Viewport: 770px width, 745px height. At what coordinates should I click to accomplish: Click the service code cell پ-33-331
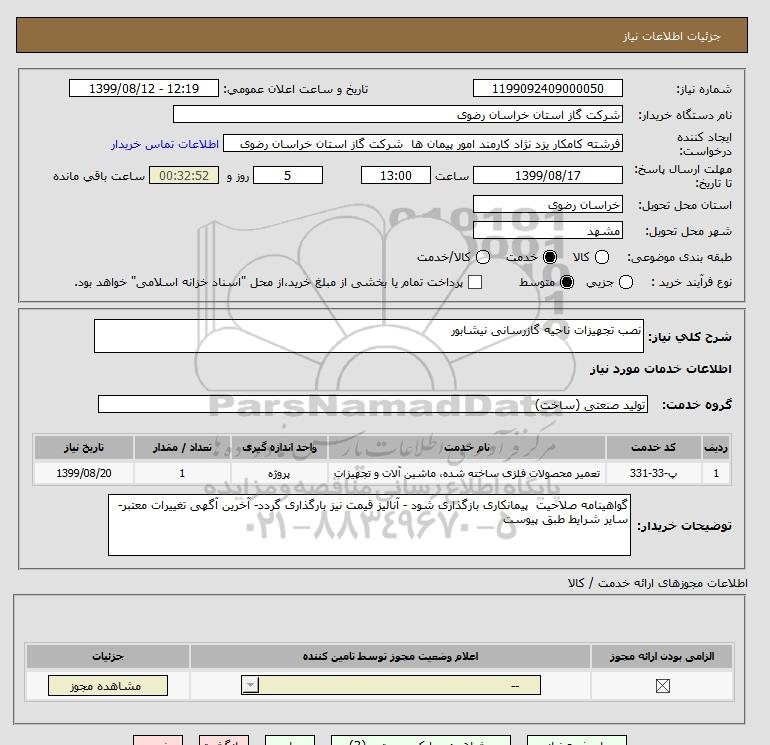point(654,473)
